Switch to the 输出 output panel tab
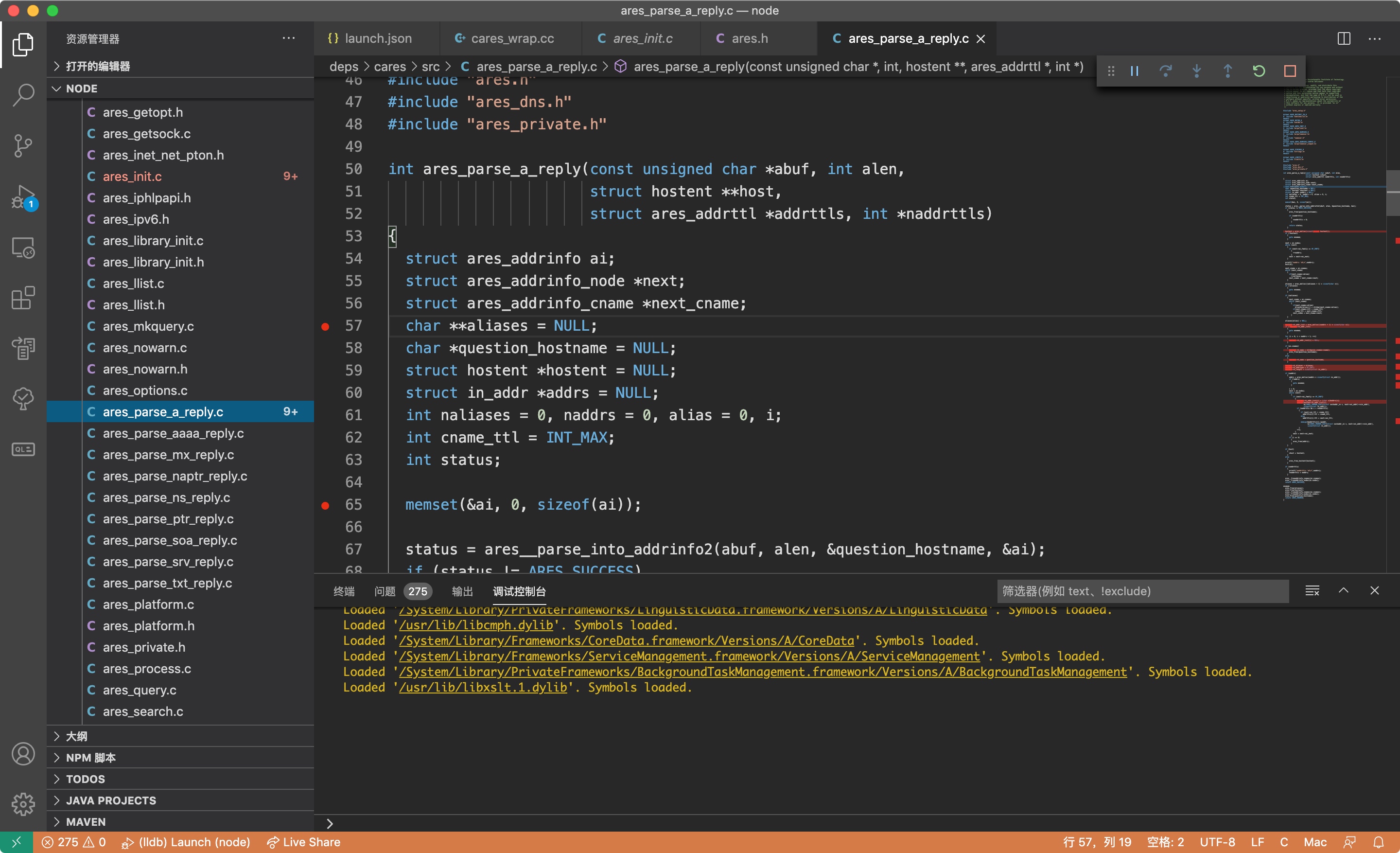Viewport: 1400px width, 853px height. (462, 591)
